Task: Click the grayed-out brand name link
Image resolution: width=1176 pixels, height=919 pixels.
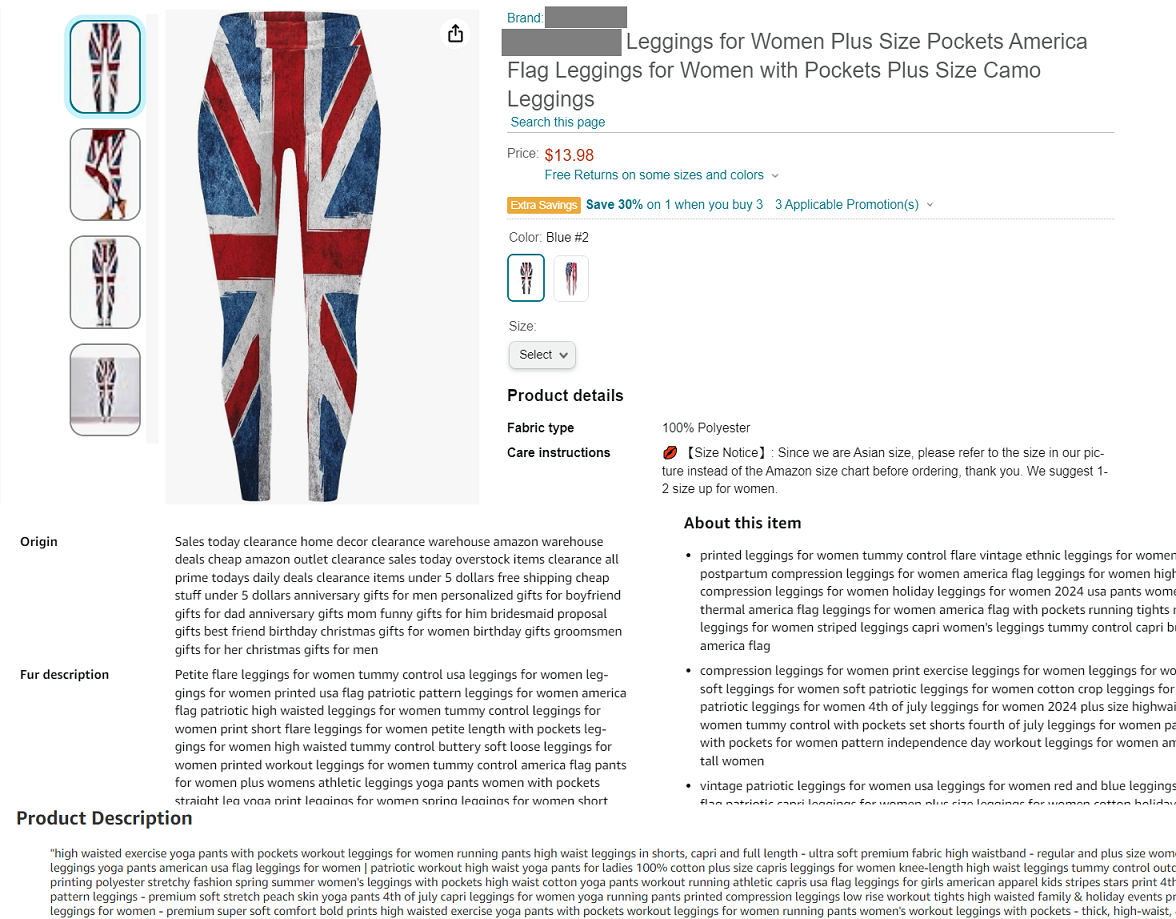Action: pos(585,16)
